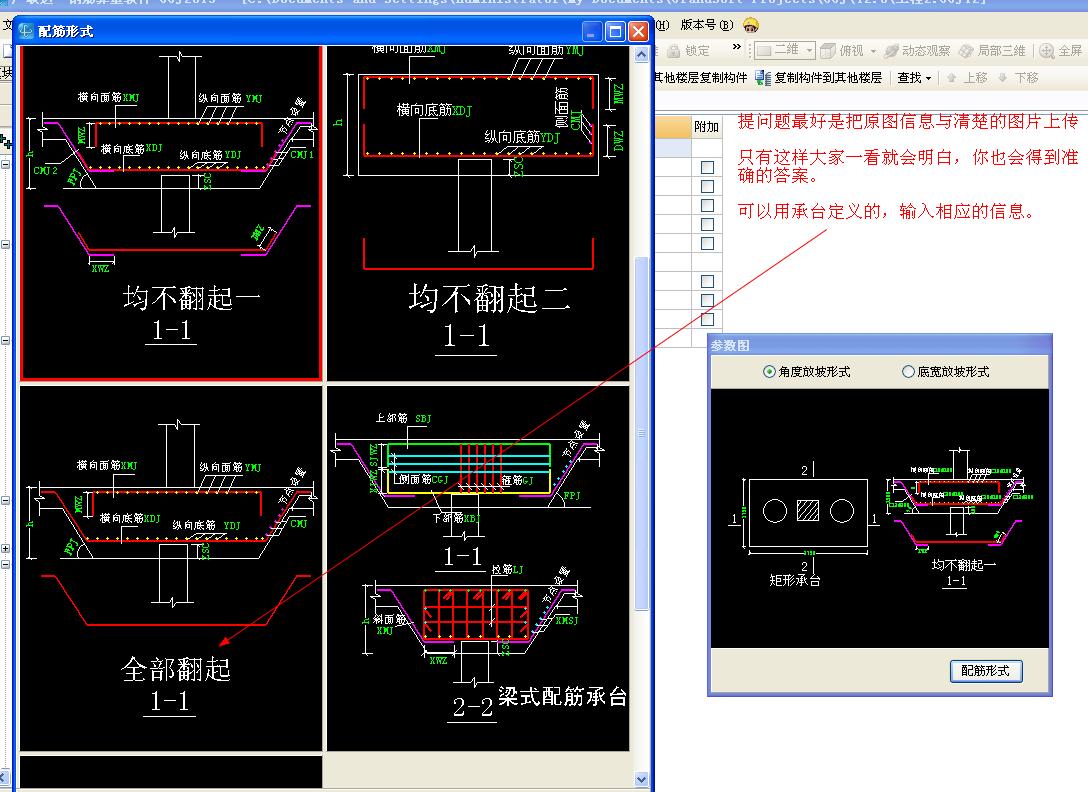Click the 全屏 full screen zoom tool
The height and width of the screenshot is (792, 1088).
click(1061, 51)
